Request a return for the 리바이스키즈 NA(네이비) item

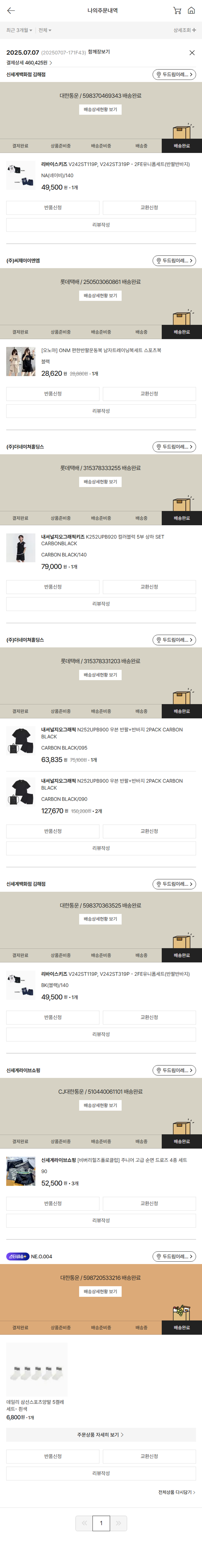click(x=53, y=208)
